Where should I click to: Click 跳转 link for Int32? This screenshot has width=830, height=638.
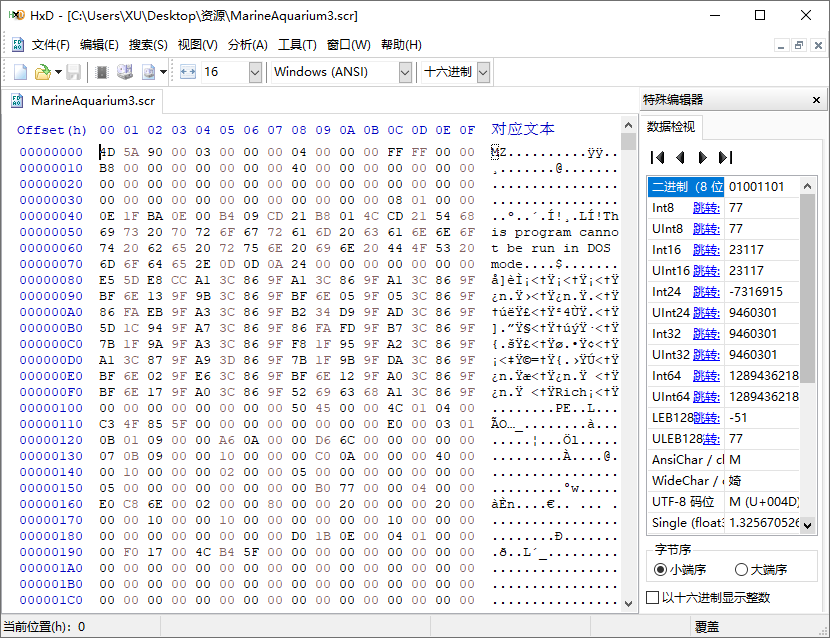click(706, 334)
